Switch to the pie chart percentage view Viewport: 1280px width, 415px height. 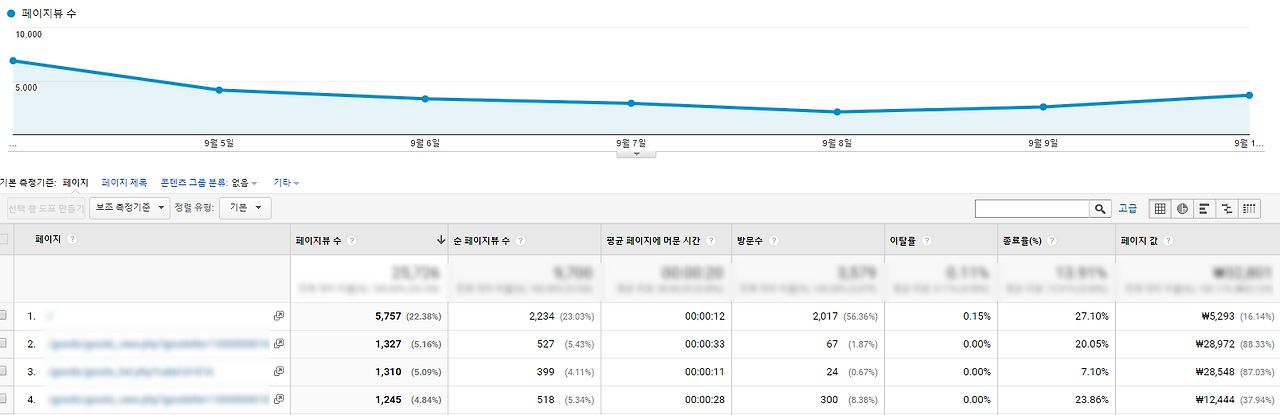(1181, 208)
